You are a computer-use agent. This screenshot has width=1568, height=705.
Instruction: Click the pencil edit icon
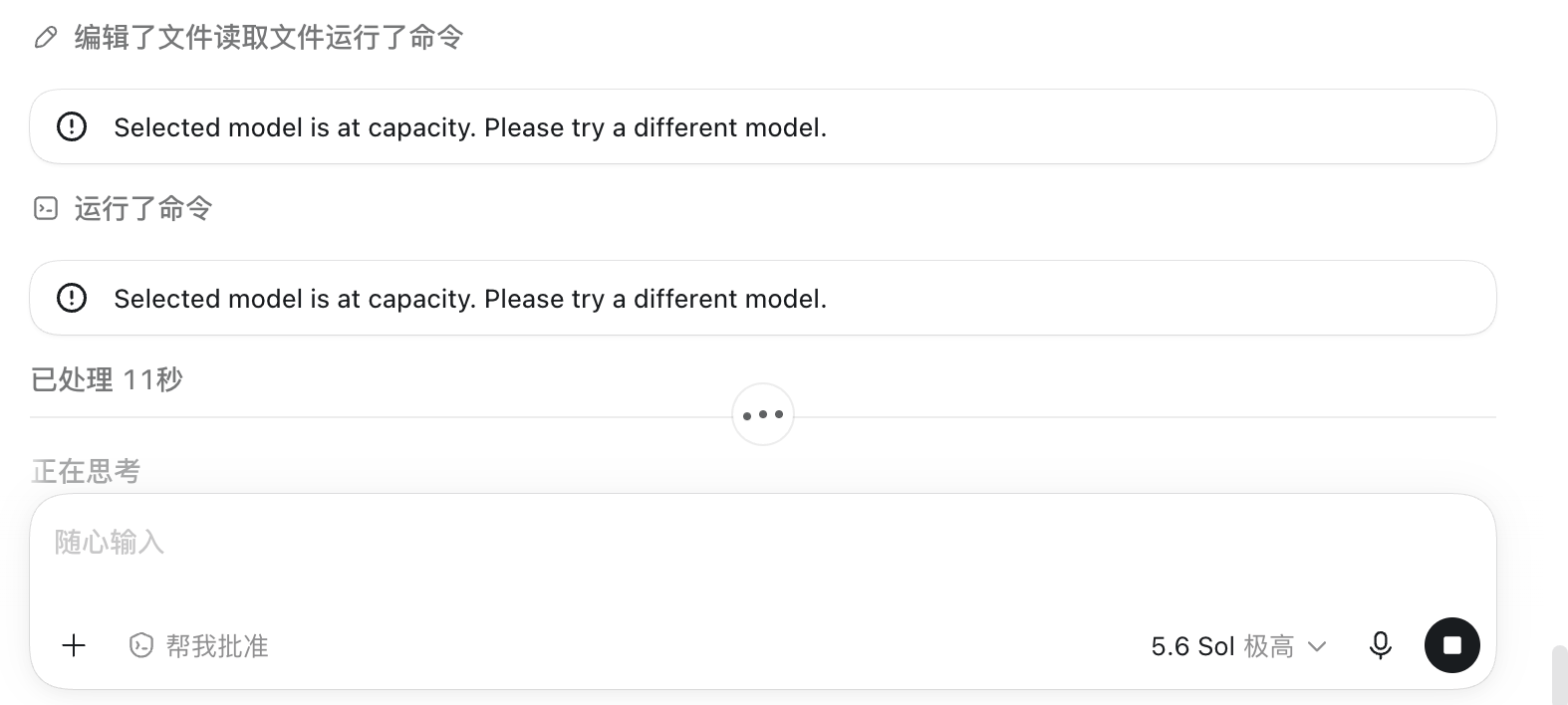click(46, 38)
